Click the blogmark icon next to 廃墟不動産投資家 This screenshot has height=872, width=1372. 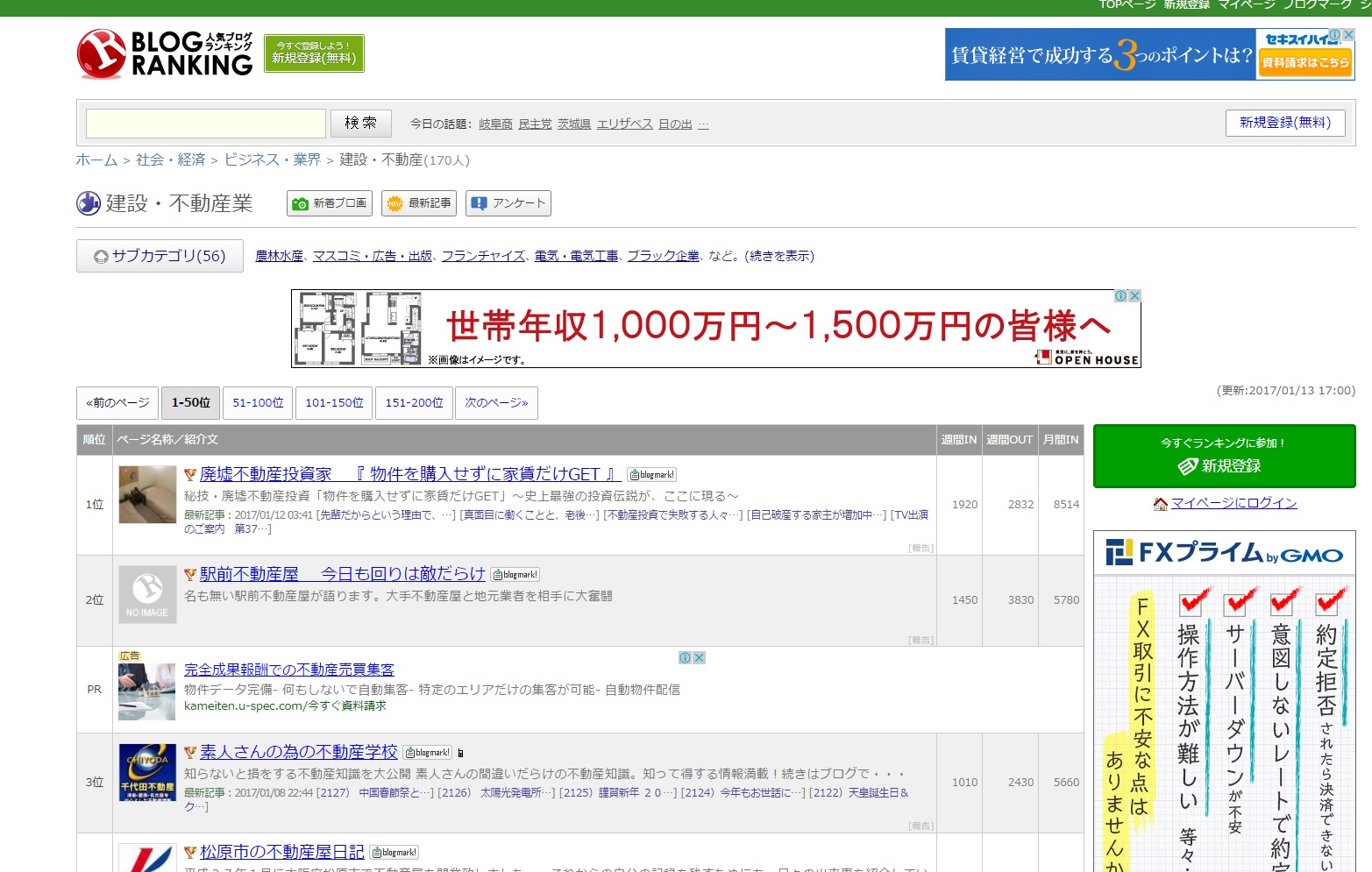pos(652,474)
